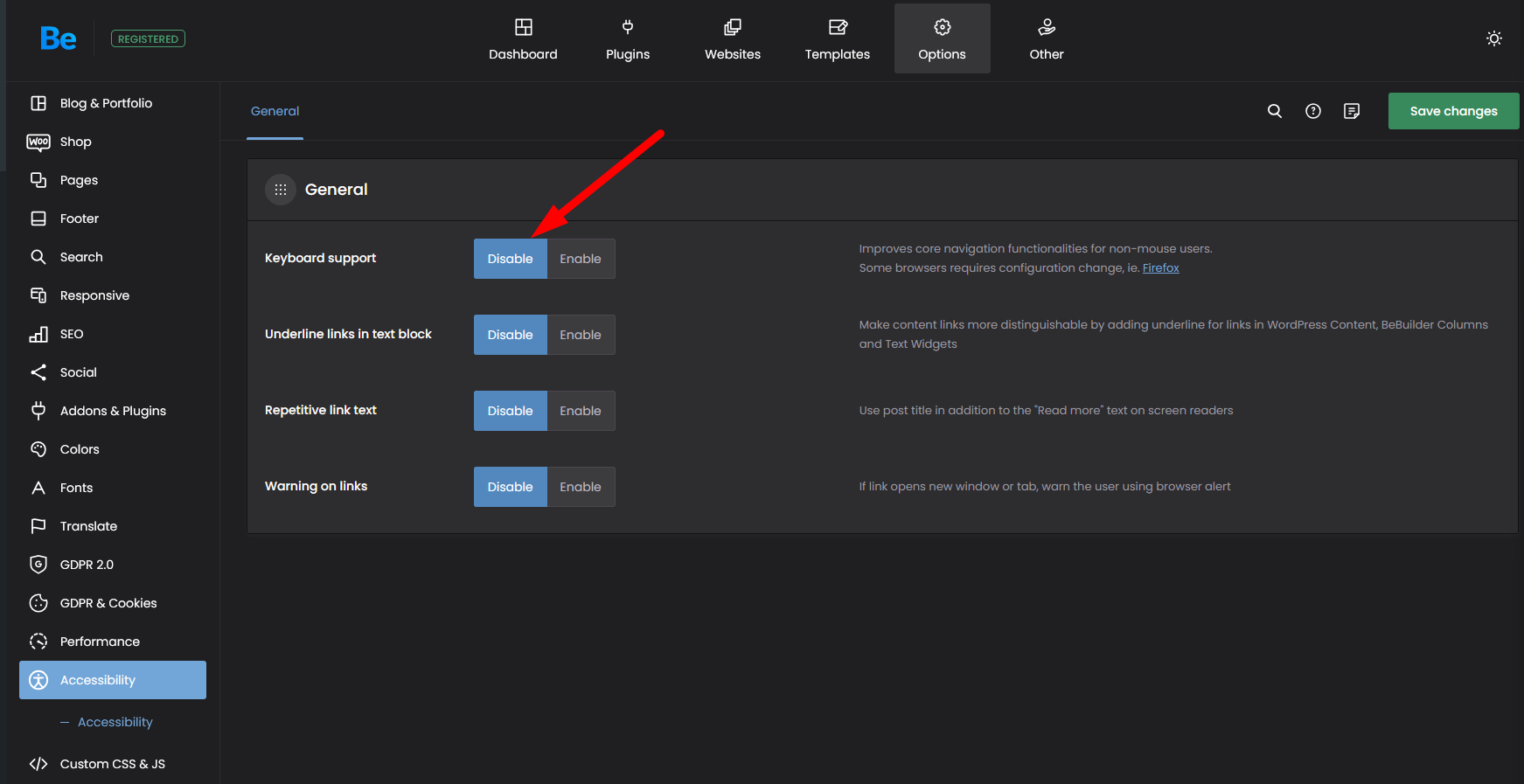
Task: Click the Blog & Portfolio sidebar icon
Action: [38, 103]
